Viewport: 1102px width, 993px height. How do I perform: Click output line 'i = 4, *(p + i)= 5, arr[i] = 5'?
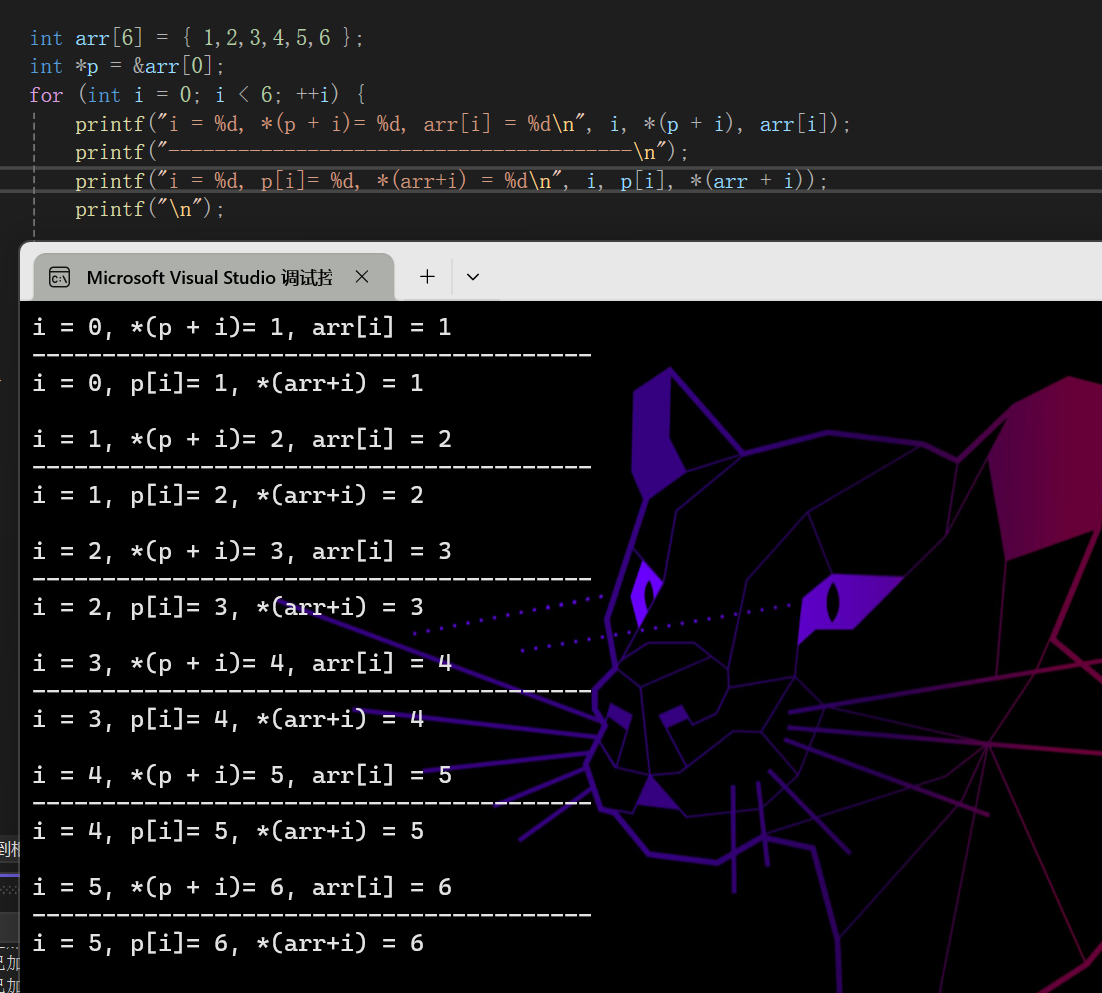click(x=242, y=776)
